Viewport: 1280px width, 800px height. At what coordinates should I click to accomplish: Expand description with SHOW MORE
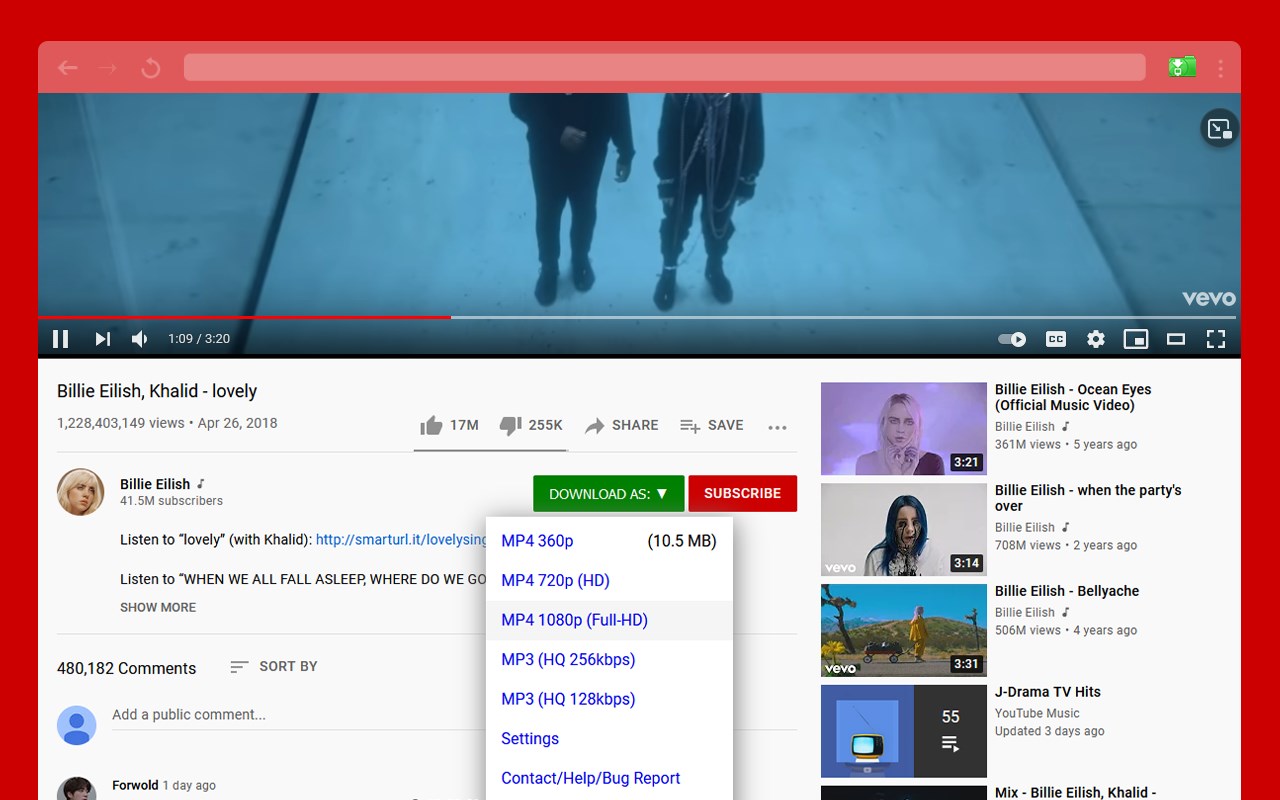158,607
